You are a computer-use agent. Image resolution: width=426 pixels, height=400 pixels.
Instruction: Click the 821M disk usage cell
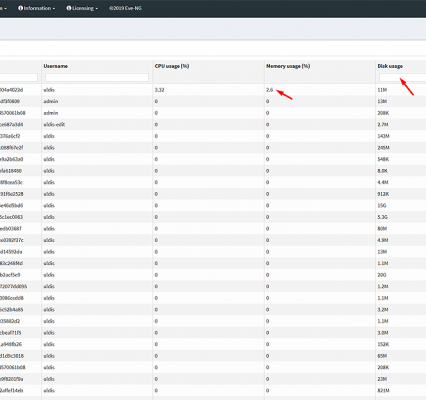coord(383,390)
